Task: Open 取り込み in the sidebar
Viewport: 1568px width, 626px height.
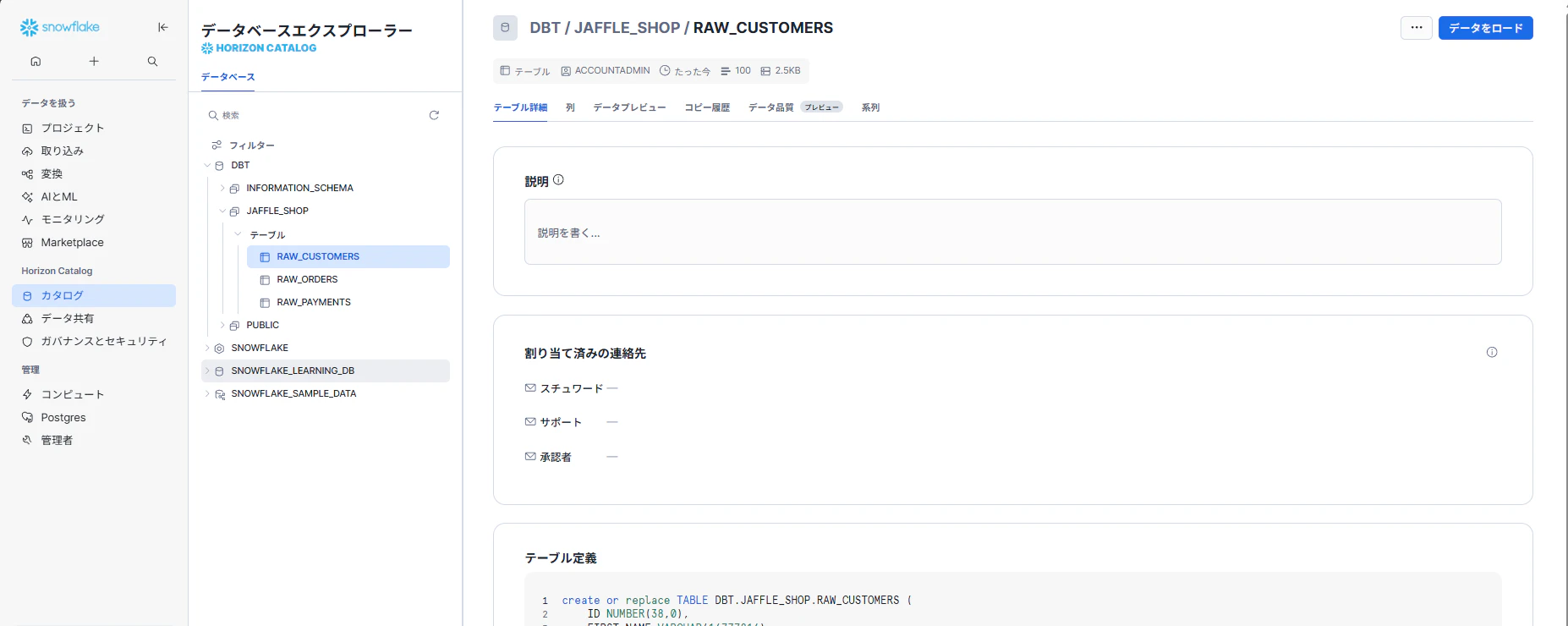Action: (x=94, y=151)
